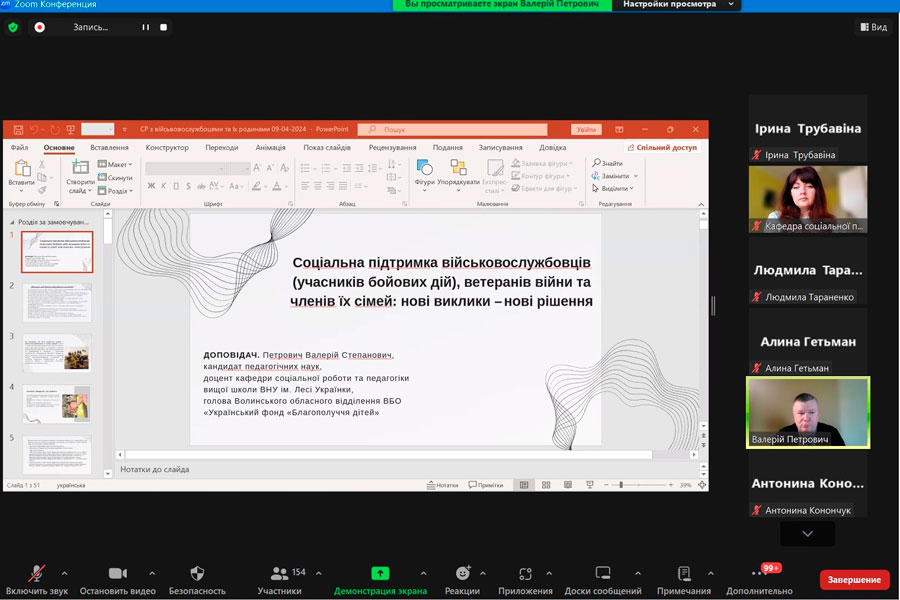Pause the recording in progress

(145, 27)
